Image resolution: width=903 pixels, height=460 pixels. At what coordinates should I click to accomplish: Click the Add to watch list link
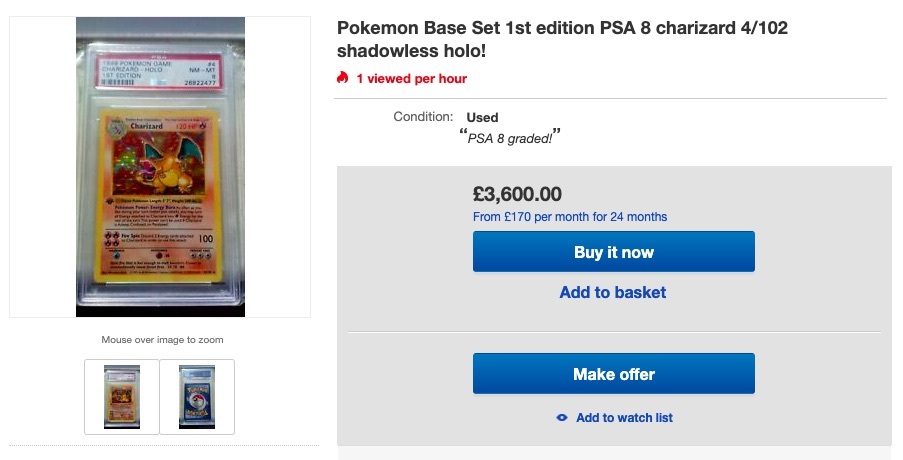pyautogui.click(x=624, y=418)
